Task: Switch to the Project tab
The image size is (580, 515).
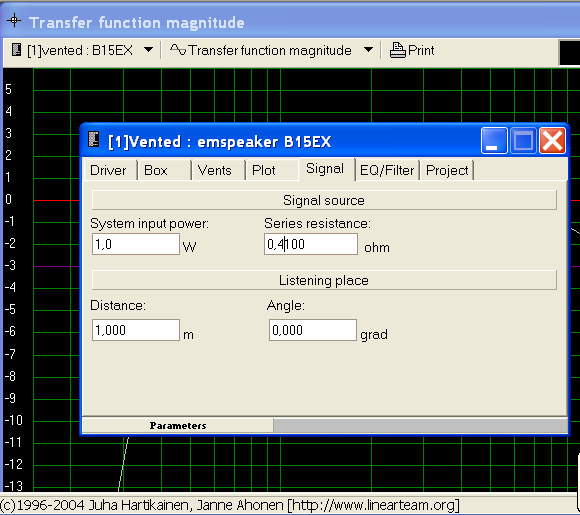Action: pyautogui.click(x=447, y=171)
